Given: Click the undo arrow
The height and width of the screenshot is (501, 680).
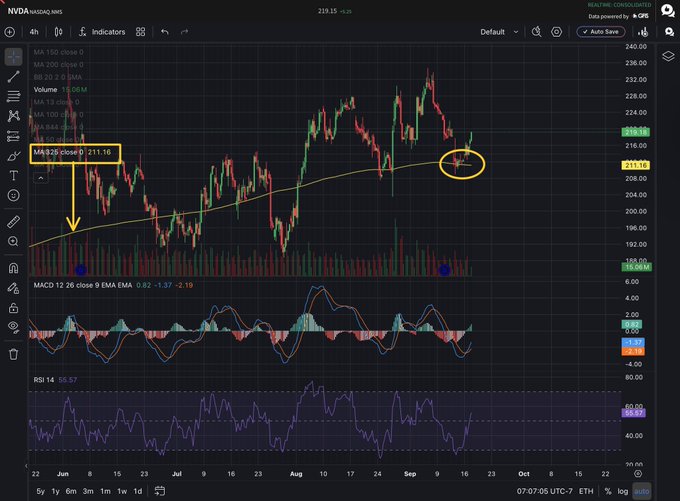Looking at the screenshot, I should tap(165, 32).
